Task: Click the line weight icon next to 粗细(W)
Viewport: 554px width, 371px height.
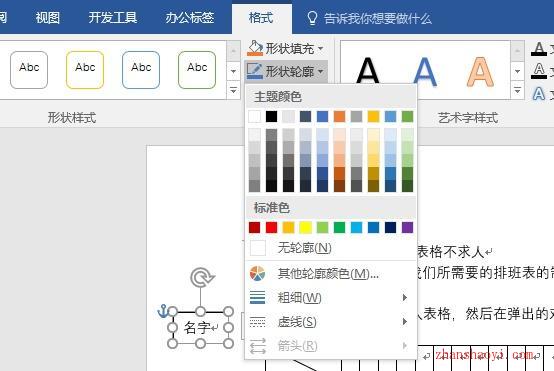Action: [x=257, y=298]
